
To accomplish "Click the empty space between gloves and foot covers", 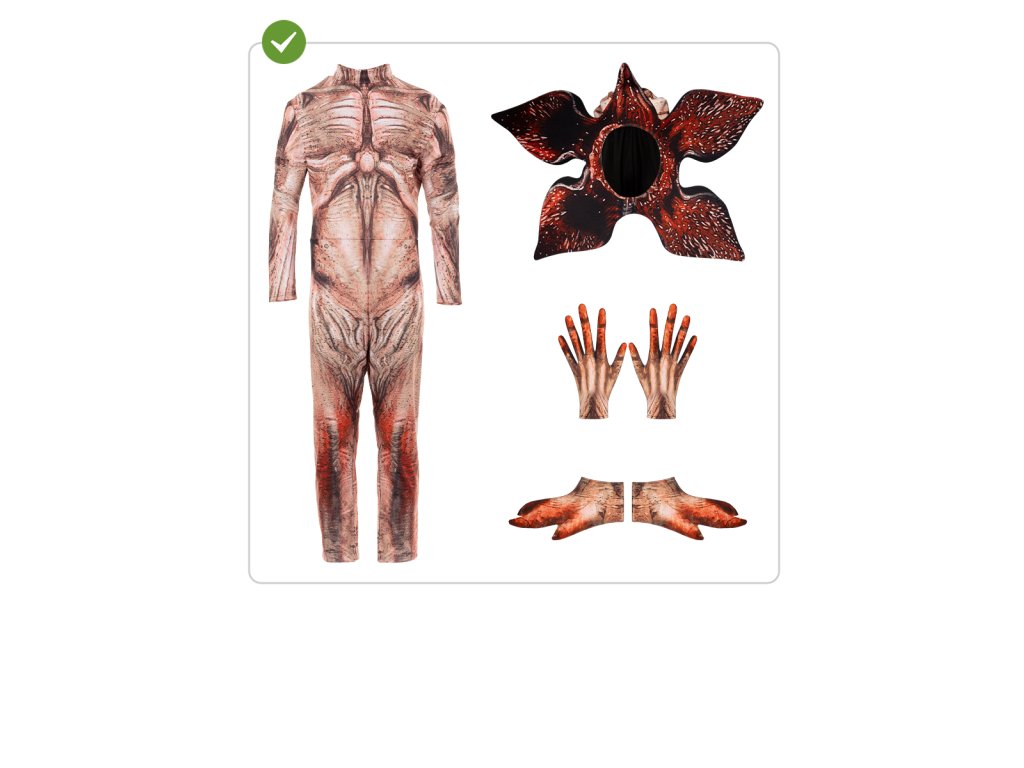I will [627, 447].
